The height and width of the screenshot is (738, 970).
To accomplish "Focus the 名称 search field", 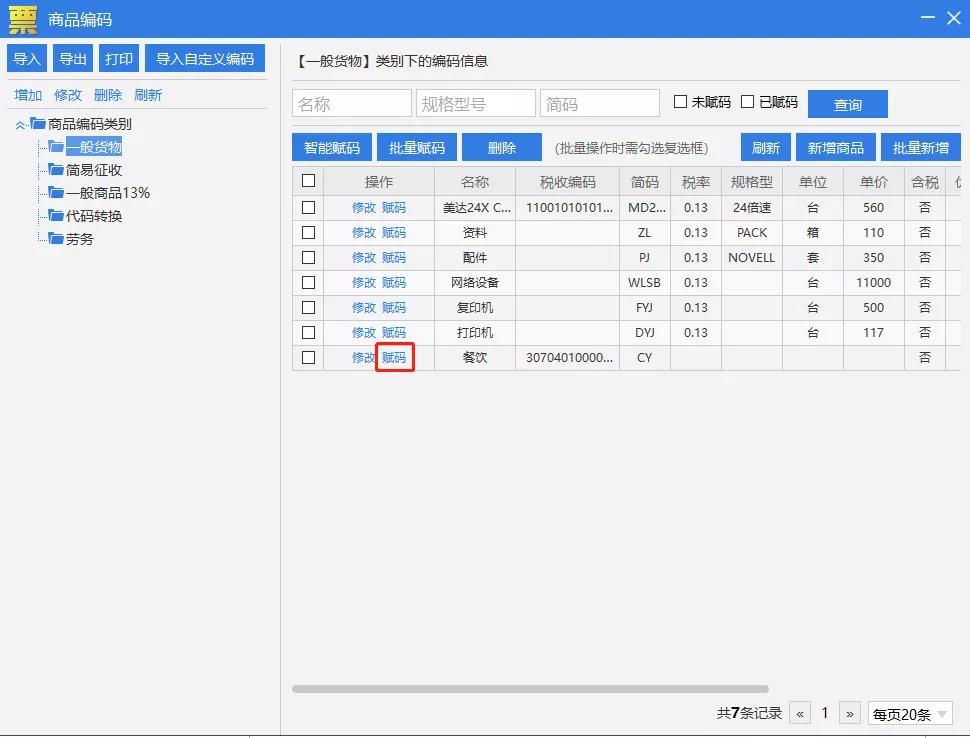I will tap(352, 103).
